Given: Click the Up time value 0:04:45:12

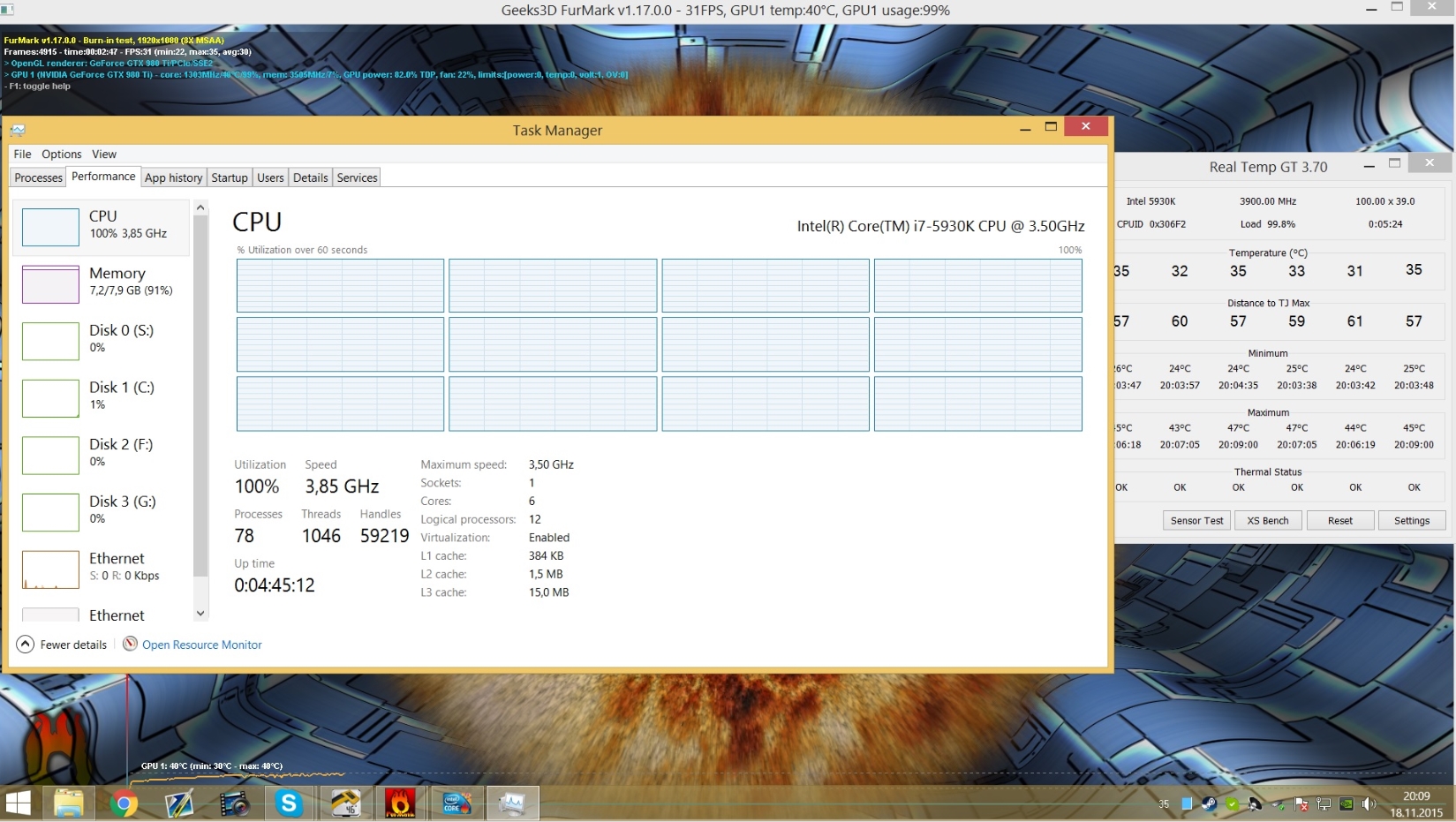Looking at the screenshot, I should point(275,585).
